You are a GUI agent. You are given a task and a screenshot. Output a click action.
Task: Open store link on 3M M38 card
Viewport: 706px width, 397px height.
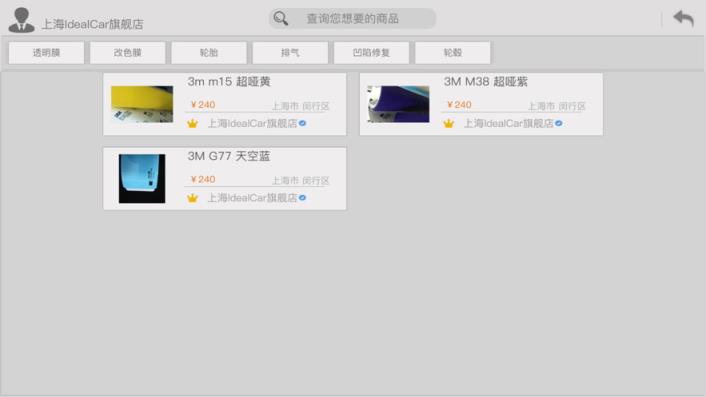tap(508, 123)
